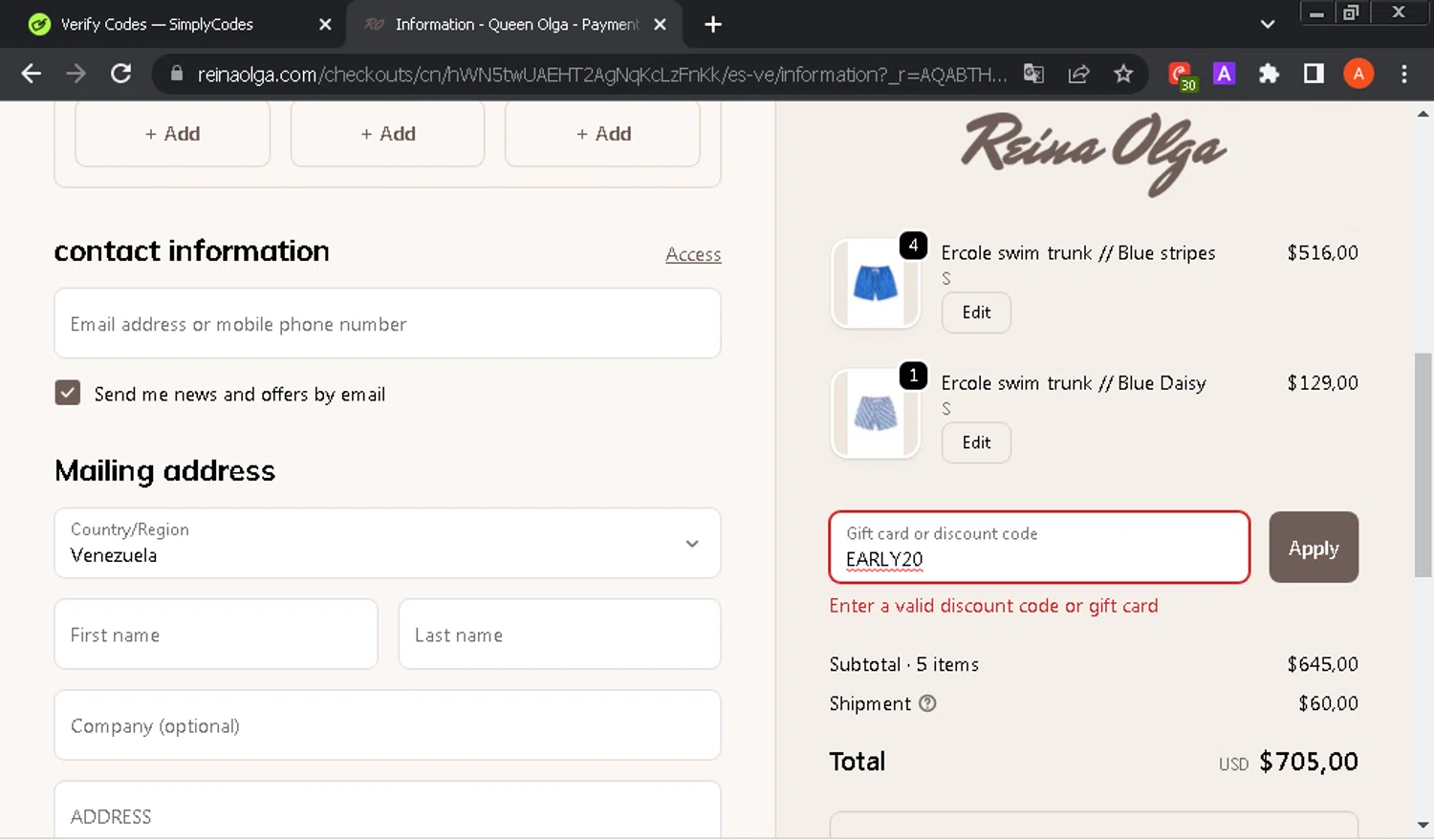The image size is (1434, 840).
Task: Focus the Last name field
Action: [559, 635]
